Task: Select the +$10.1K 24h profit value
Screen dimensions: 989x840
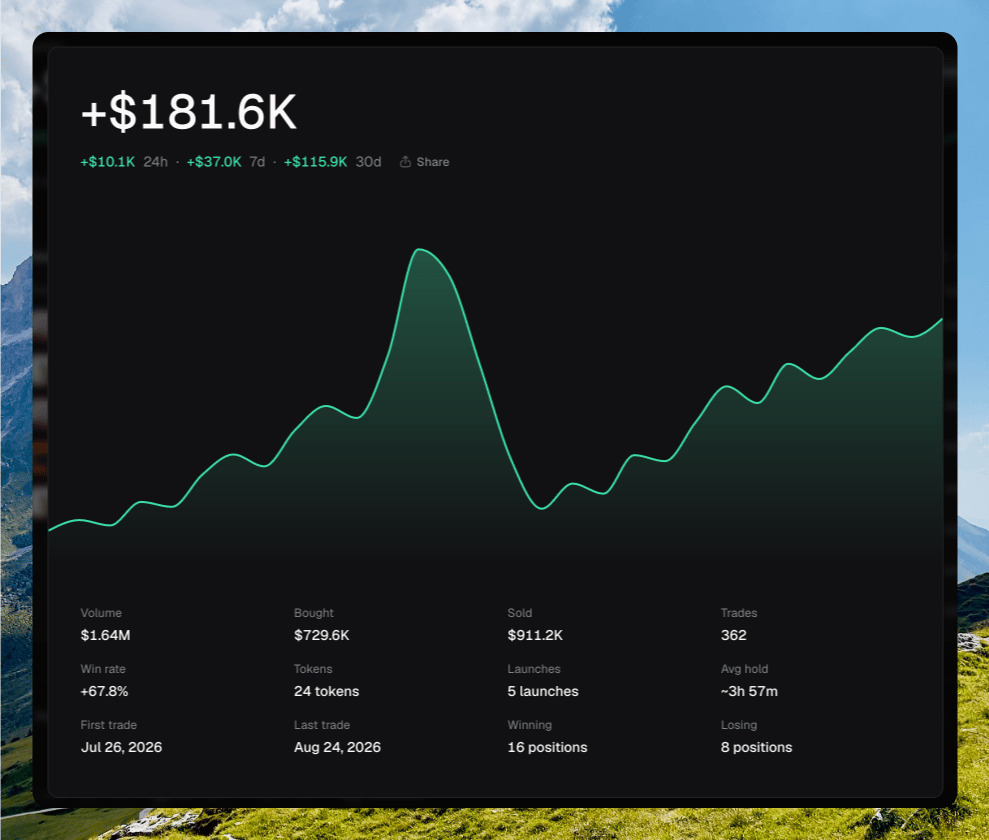Action: click(108, 162)
